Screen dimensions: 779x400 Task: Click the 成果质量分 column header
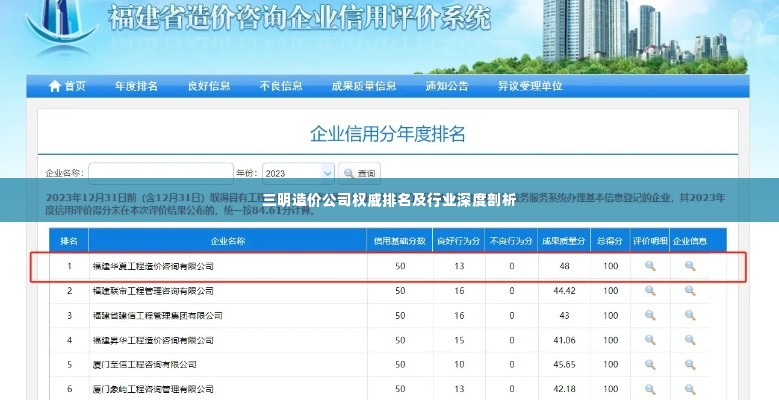564,241
